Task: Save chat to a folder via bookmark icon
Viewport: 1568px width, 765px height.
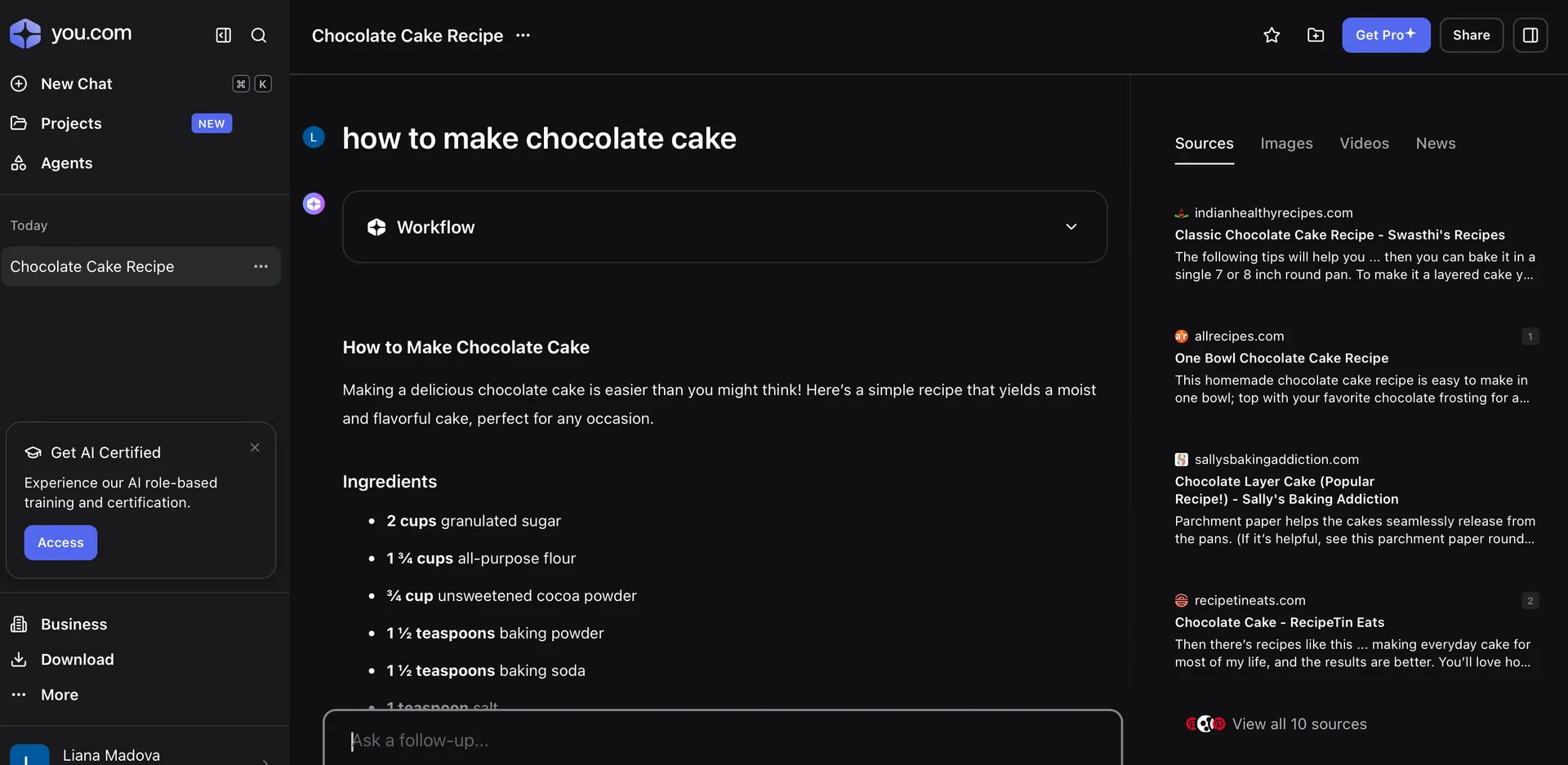Action: click(x=1315, y=35)
